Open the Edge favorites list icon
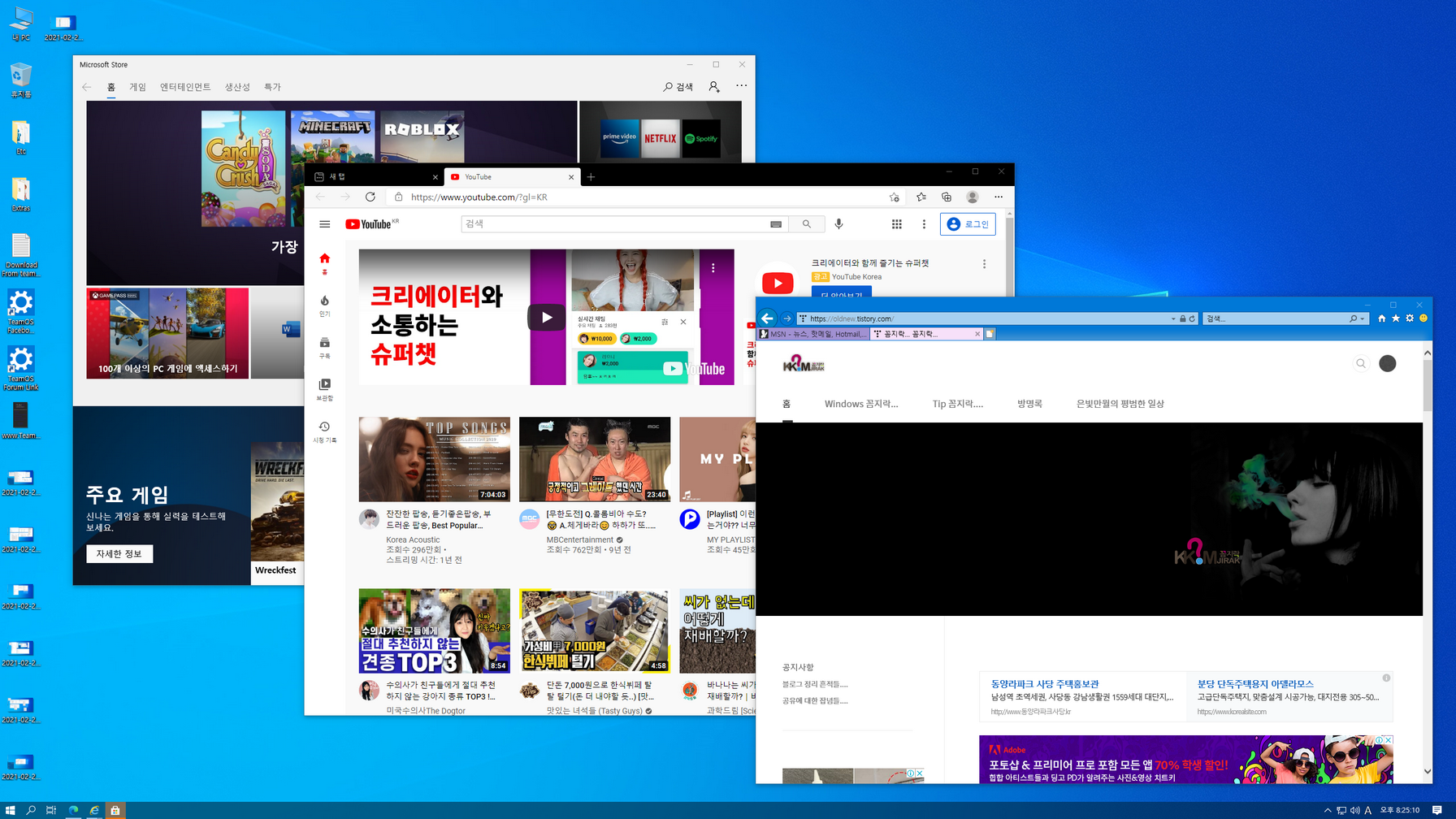 pos(921,197)
